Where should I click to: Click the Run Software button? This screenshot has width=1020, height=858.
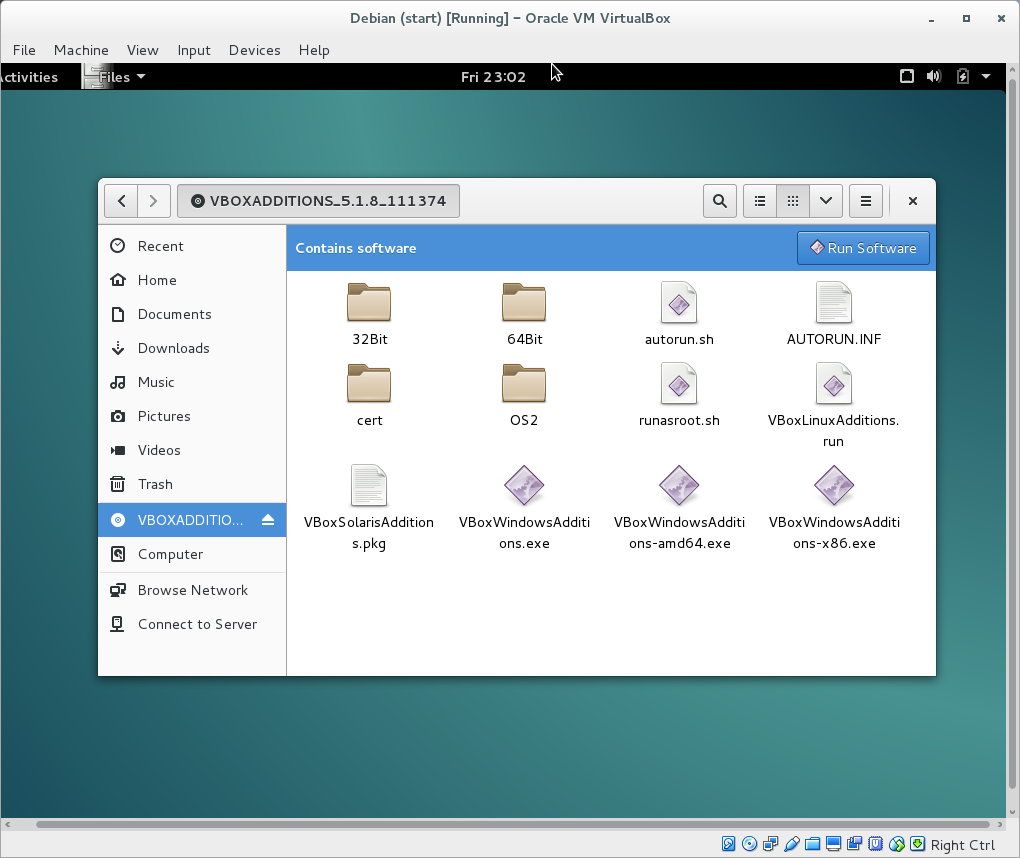tap(863, 248)
